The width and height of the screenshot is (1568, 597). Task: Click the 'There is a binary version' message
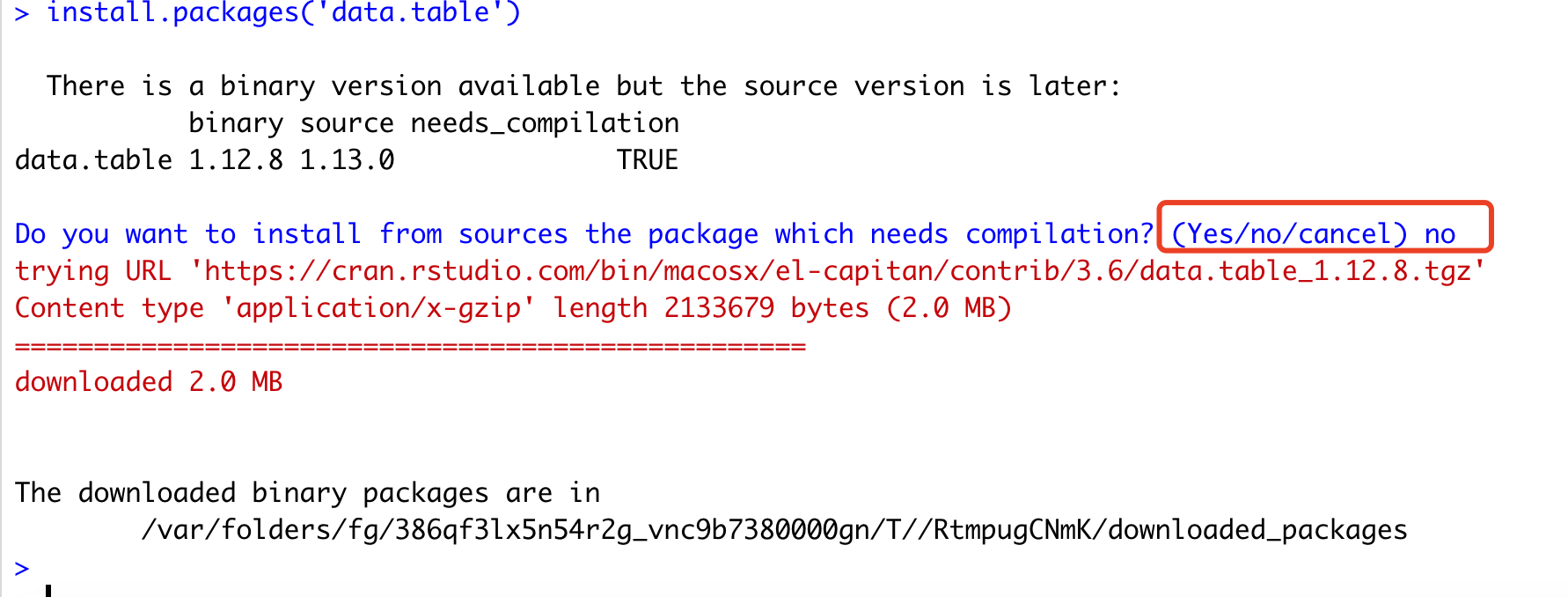point(584,86)
